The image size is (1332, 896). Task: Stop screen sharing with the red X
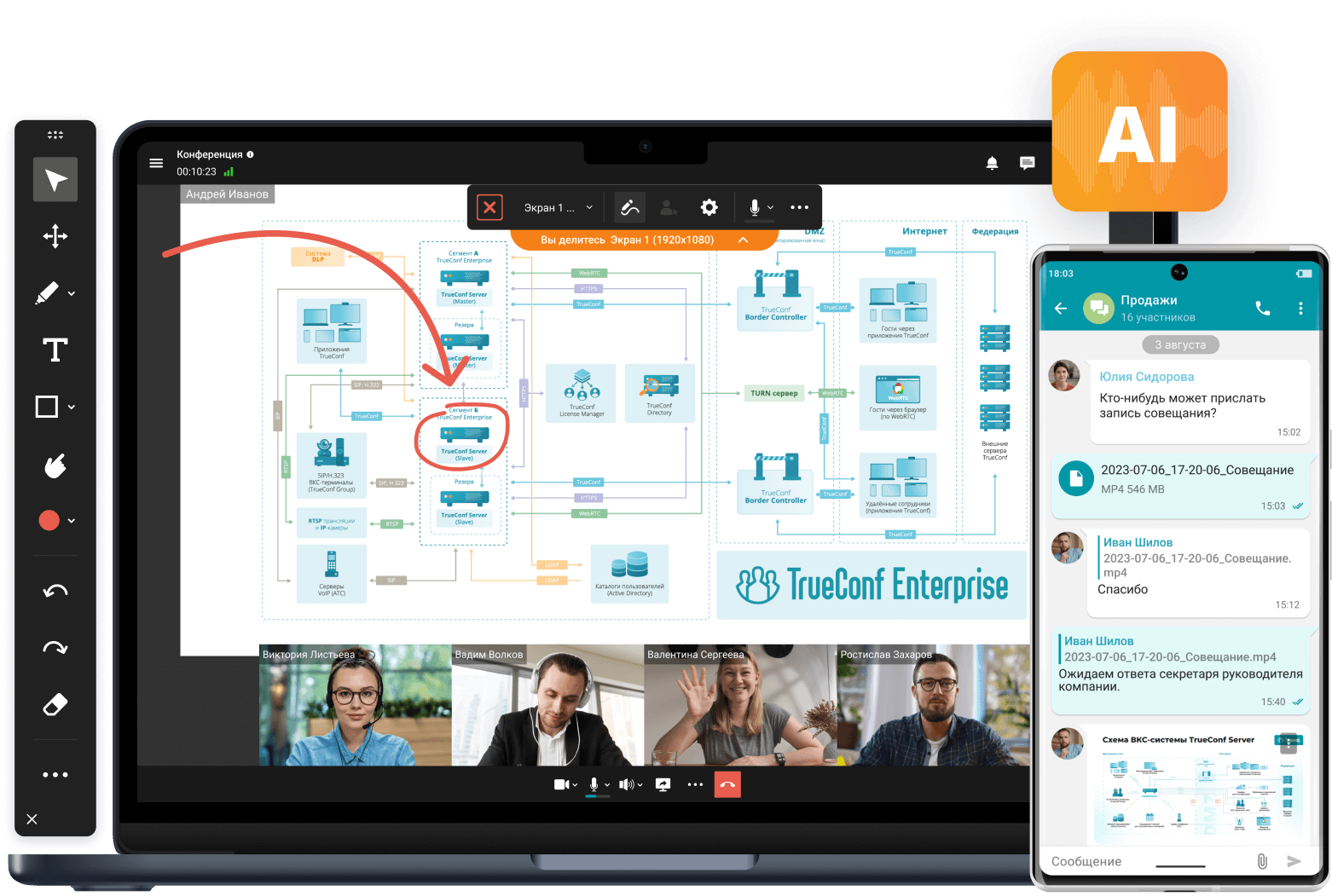[489, 207]
